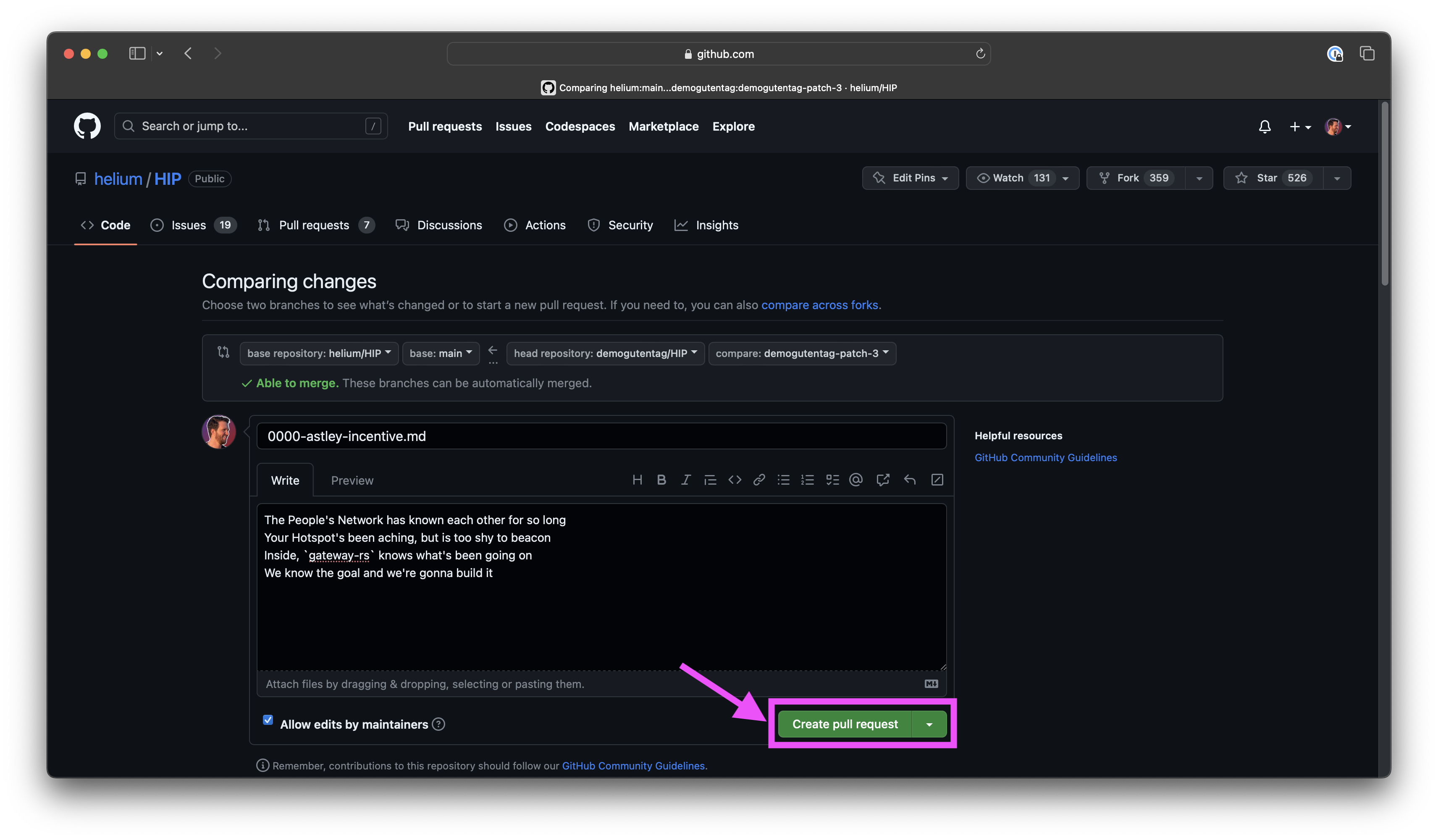Open the Pull requests repository tab
This screenshot has height=840, width=1438.
click(x=314, y=226)
